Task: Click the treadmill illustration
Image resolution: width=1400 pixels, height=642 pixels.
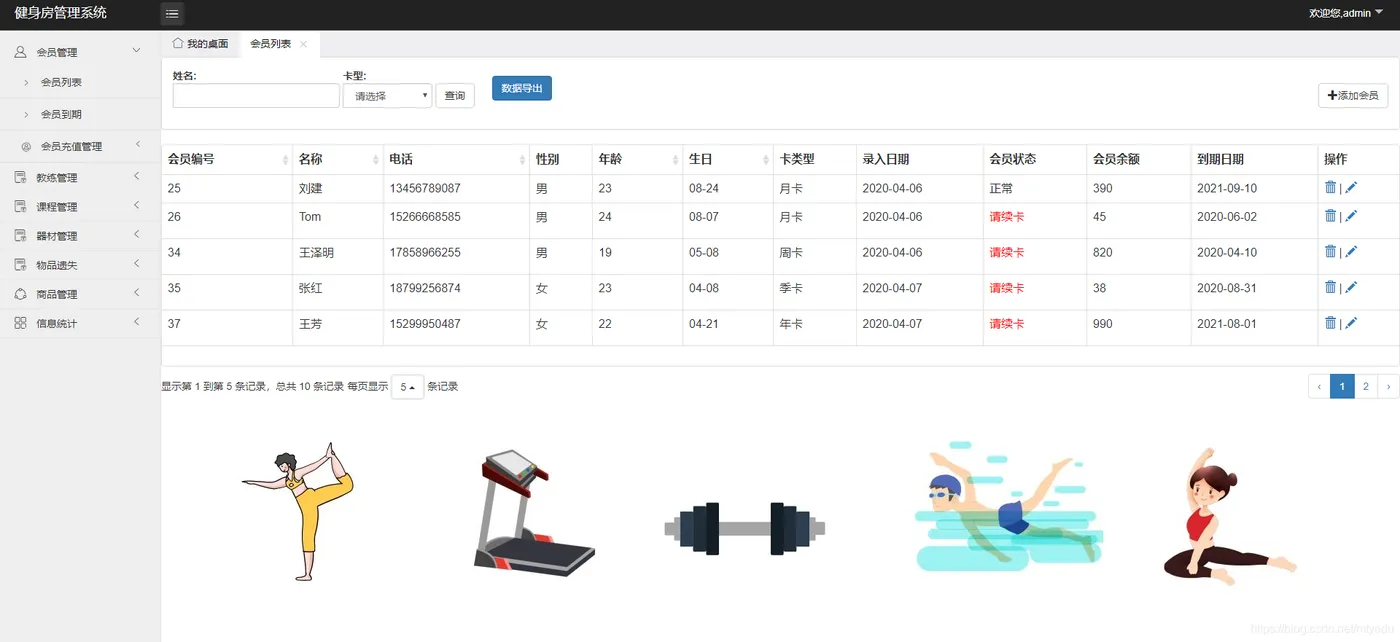Action: pos(535,513)
